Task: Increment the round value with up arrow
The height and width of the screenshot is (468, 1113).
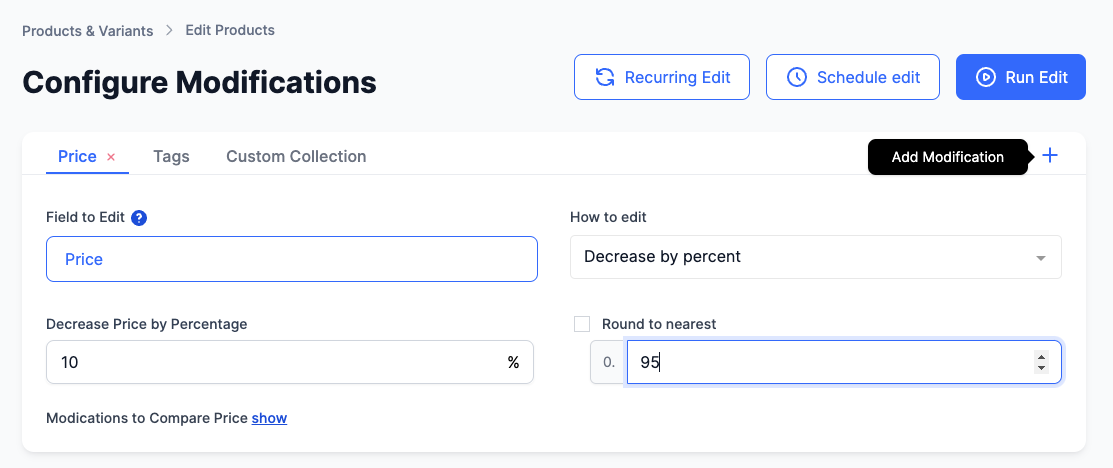Action: (x=1041, y=357)
